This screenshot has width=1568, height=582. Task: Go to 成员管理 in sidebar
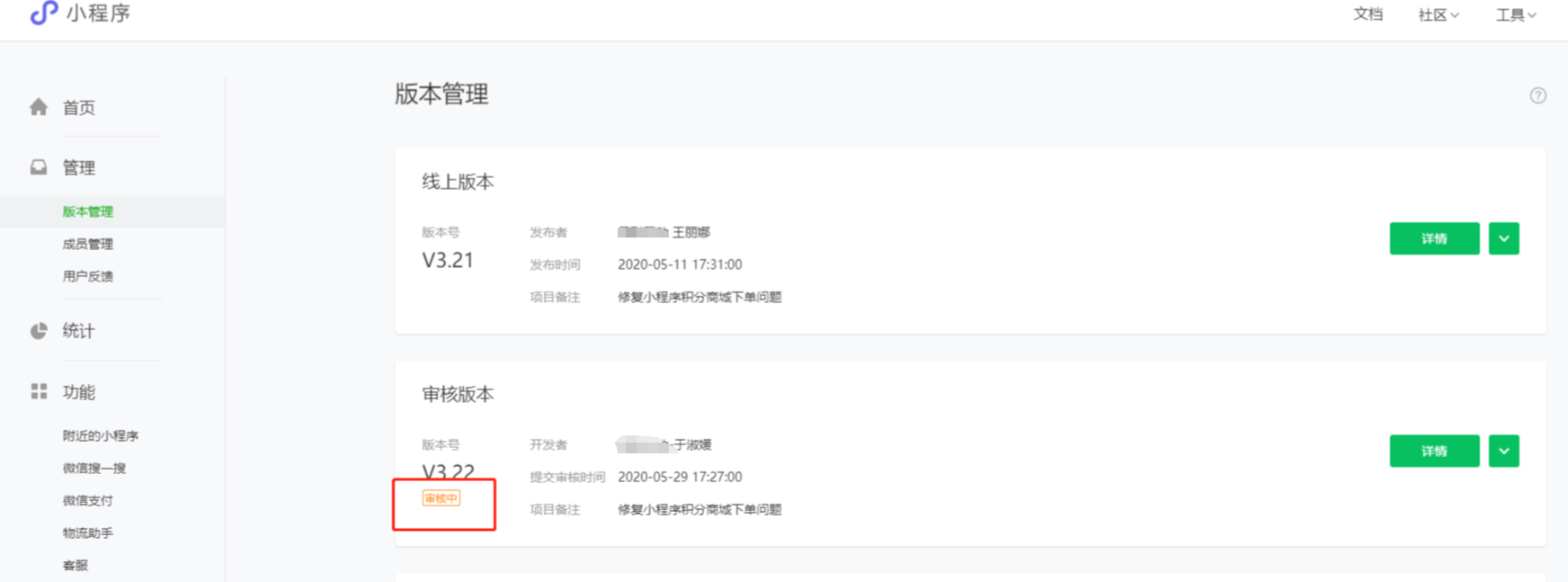[x=88, y=244]
